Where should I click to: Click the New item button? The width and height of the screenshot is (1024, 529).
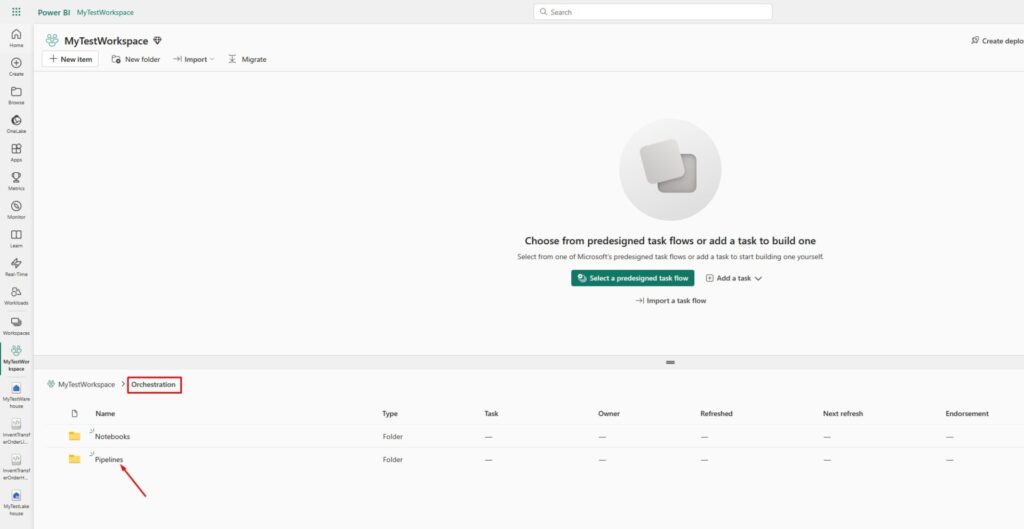71,59
